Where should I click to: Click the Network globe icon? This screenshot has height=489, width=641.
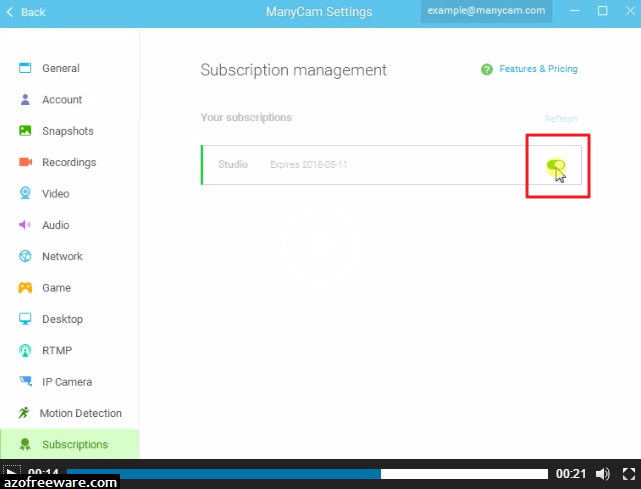point(25,256)
